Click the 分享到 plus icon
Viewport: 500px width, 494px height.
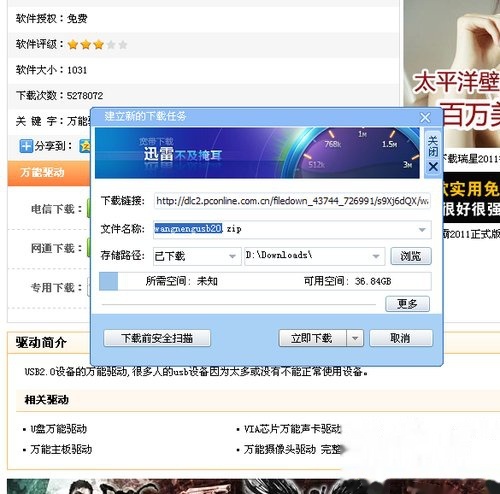coord(26,146)
